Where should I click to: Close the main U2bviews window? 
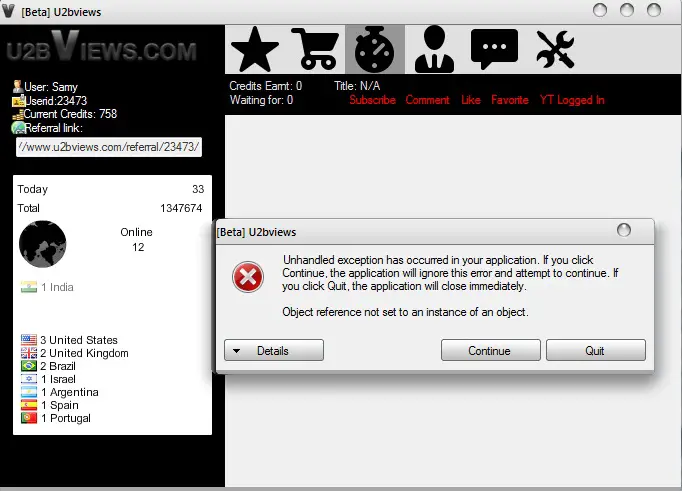pos(654,10)
